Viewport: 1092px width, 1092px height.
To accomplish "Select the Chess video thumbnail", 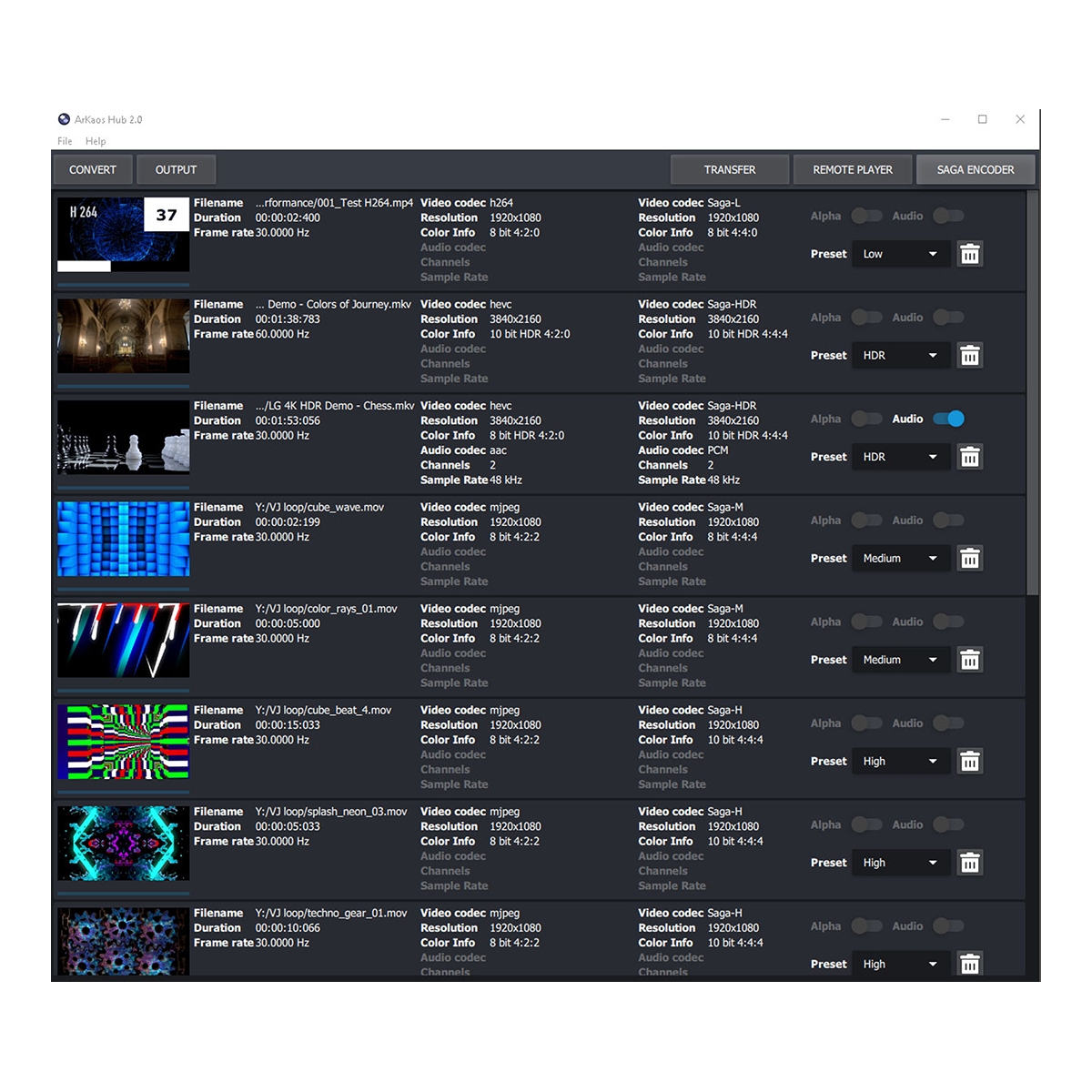I will pos(122,438).
